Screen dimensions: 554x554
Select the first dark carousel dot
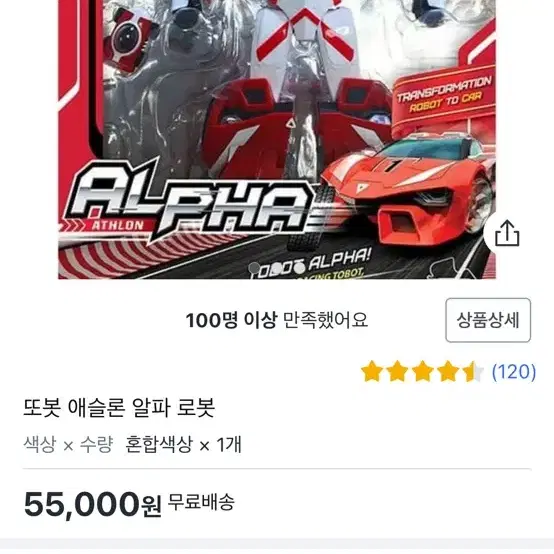pos(254,268)
